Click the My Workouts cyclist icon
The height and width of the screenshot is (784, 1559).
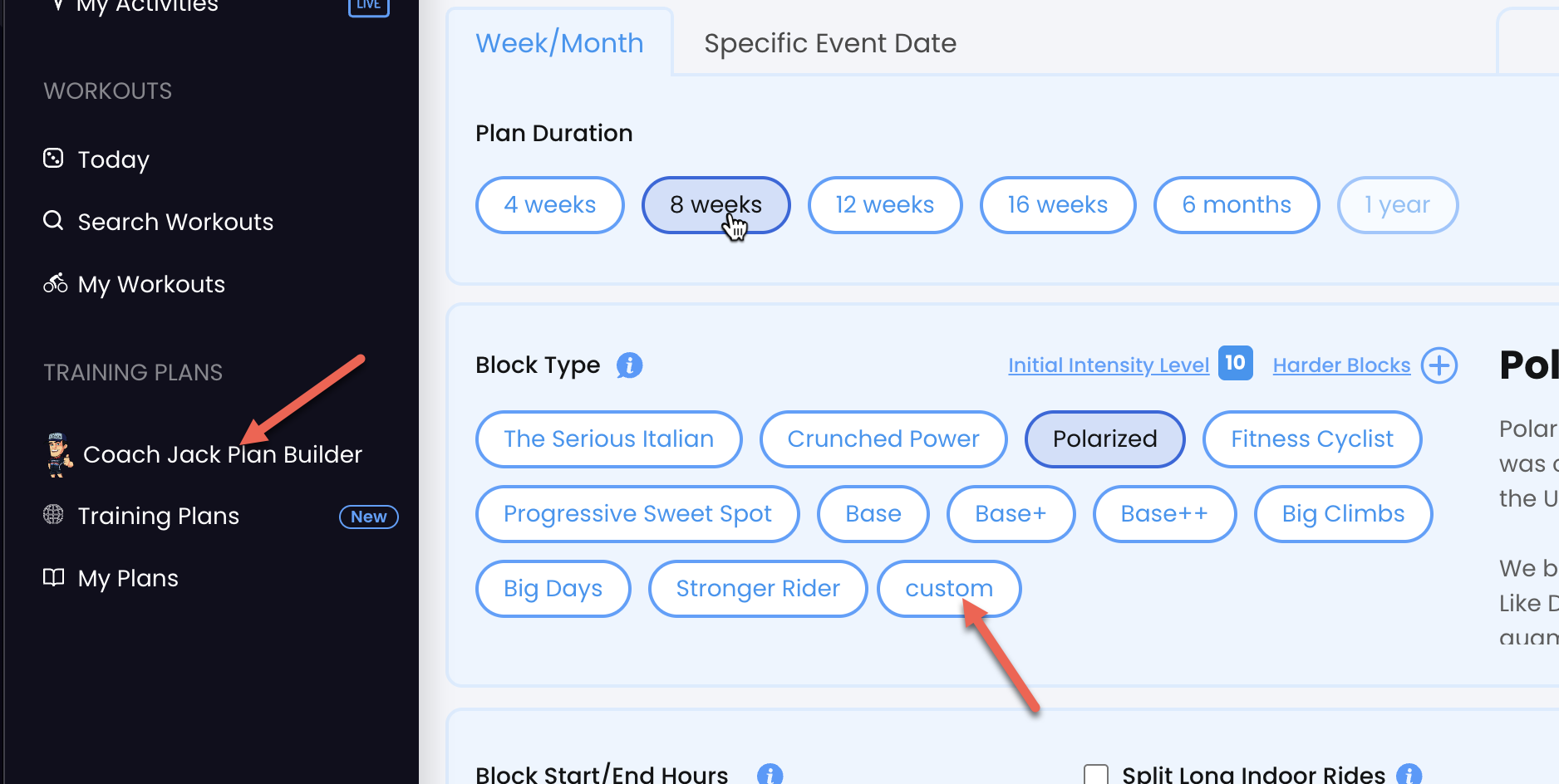55,283
